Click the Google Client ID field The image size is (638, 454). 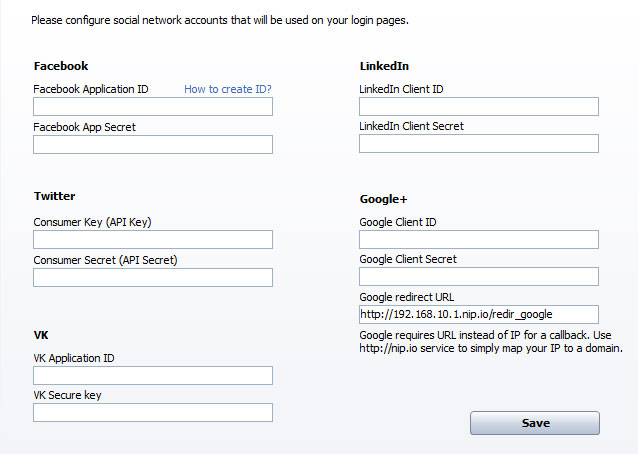[x=479, y=240]
